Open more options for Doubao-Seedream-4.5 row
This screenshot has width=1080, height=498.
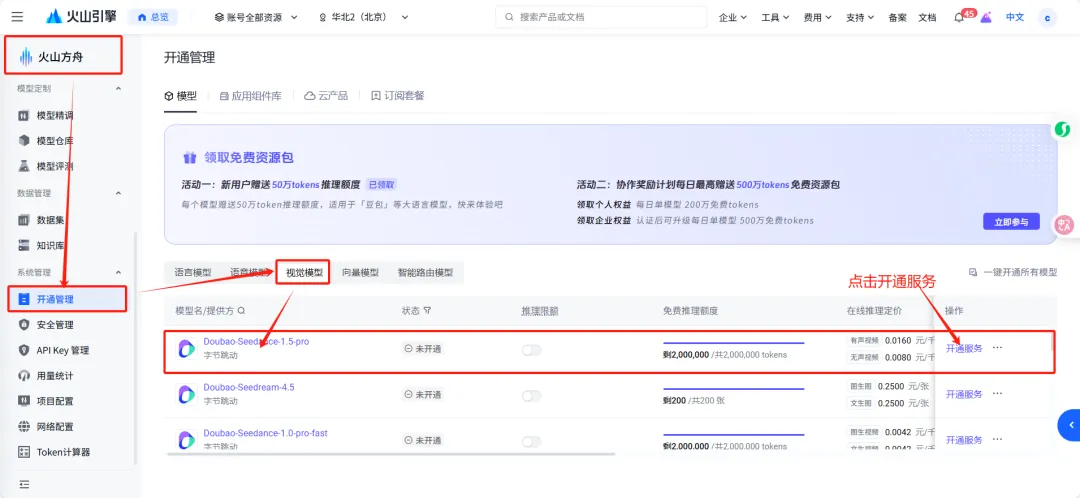[997, 393]
